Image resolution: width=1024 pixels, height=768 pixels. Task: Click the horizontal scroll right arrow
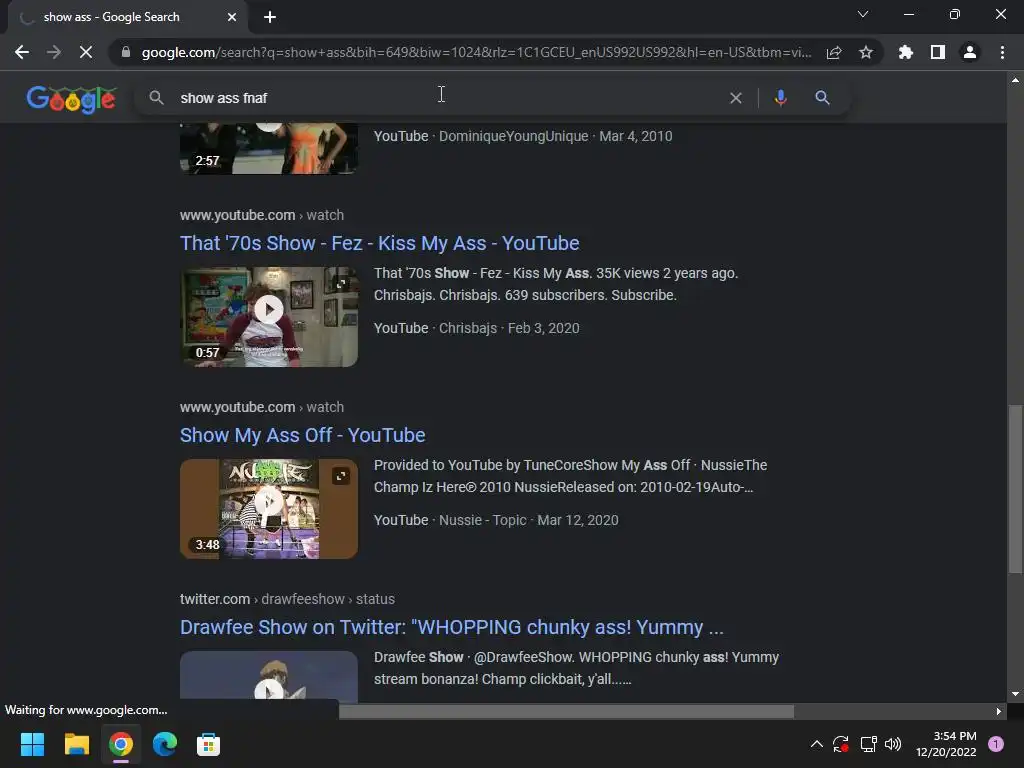(x=999, y=711)
